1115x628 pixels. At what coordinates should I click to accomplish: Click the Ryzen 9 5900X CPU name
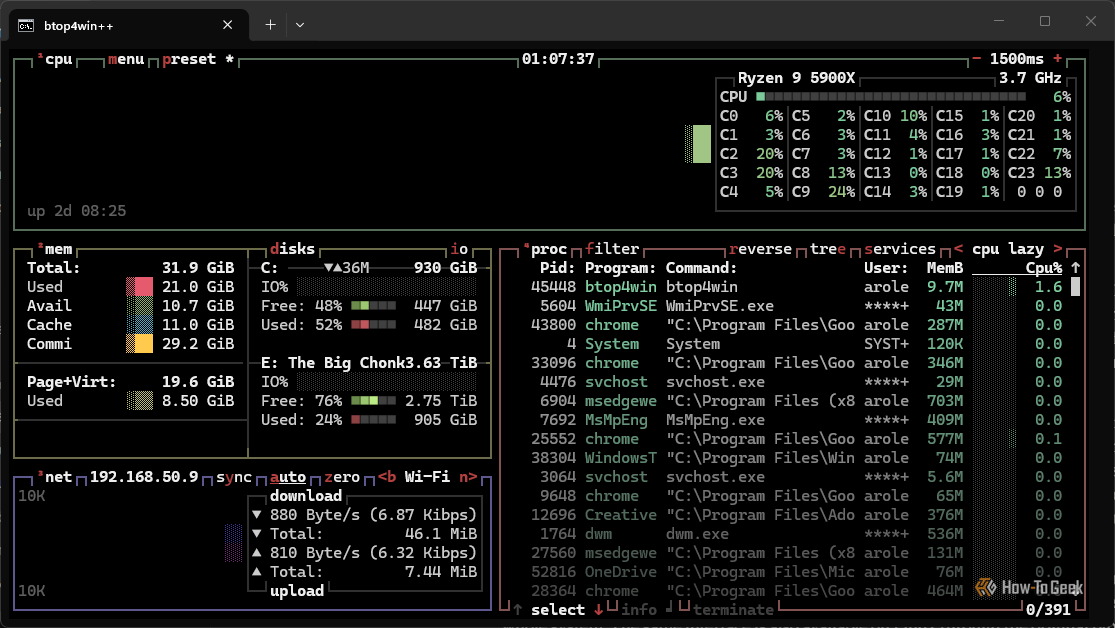click(796, 78)
